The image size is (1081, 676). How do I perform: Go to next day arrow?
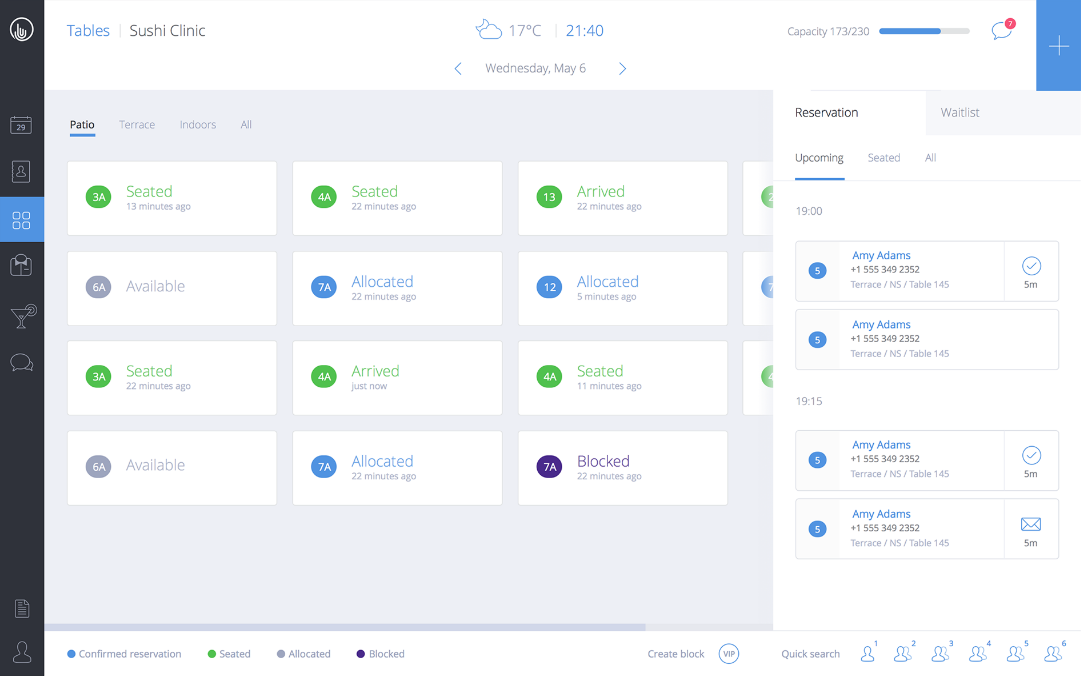pos(622,69)
